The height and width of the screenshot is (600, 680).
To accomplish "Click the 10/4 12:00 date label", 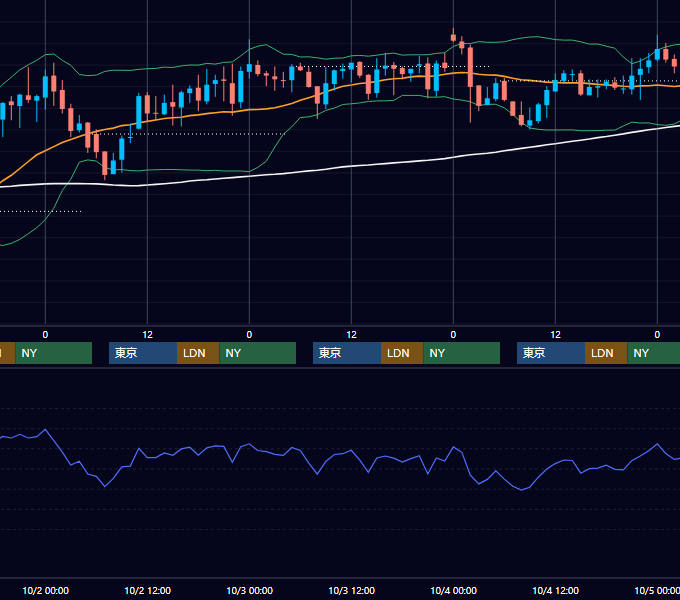I will [555, 590].
